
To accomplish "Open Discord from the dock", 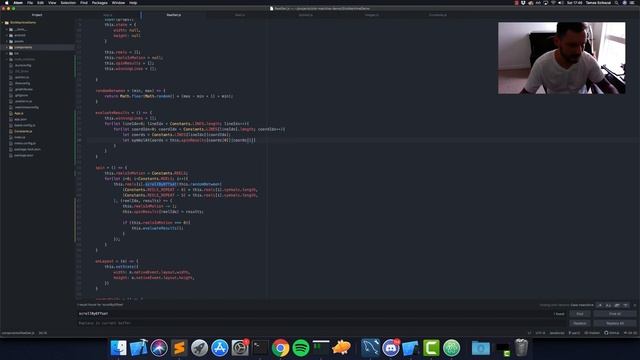I will point(391,348).
